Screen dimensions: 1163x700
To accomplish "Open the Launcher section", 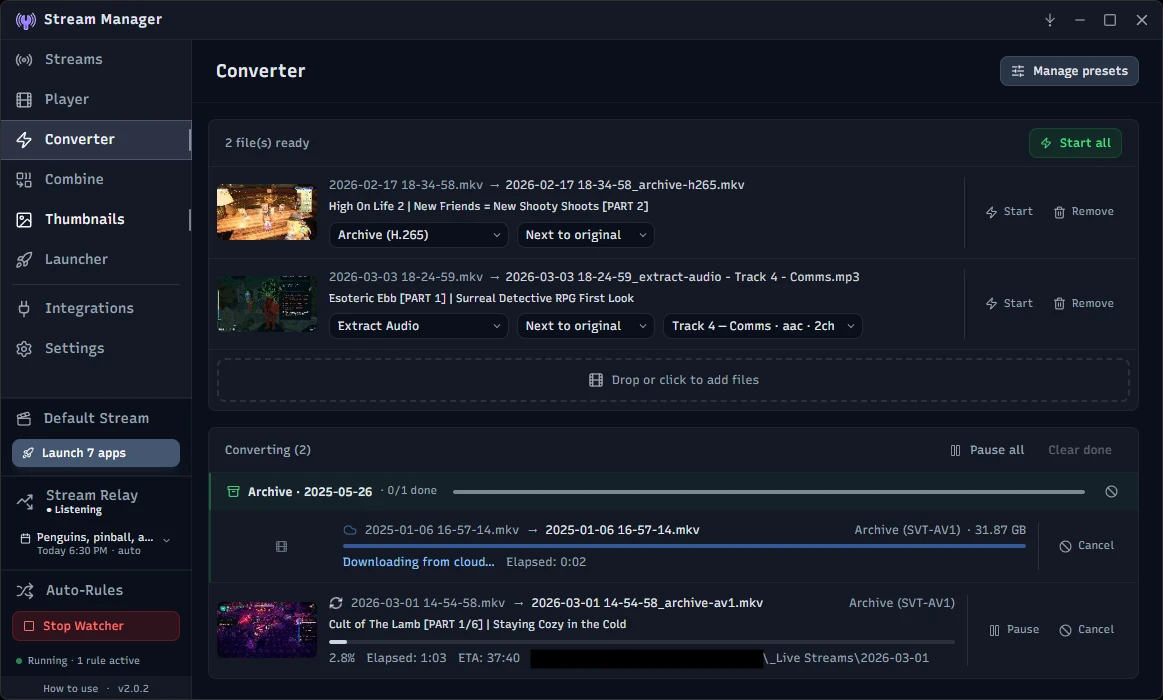I will (x=96, y=260).
